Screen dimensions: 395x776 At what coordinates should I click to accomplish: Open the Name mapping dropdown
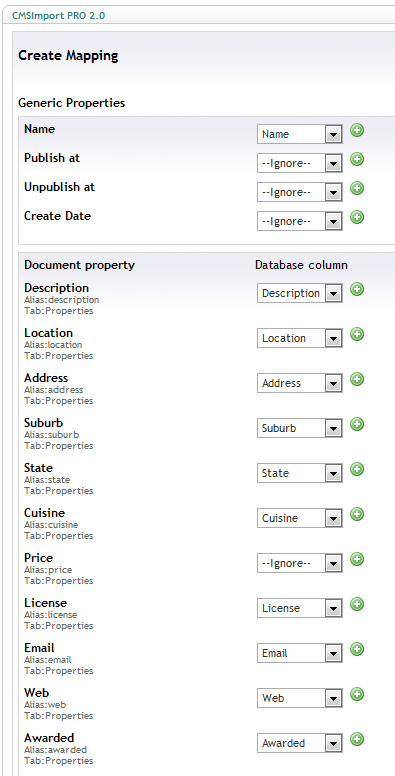pyautogui.click(x=299, y=134)
